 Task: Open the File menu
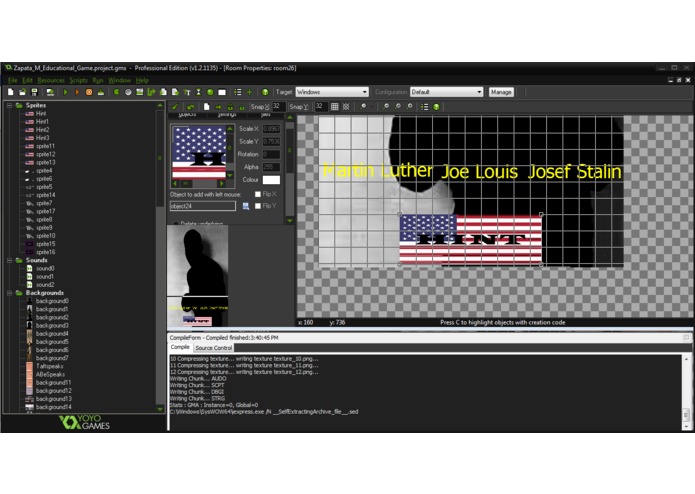(x=12, y=80)
